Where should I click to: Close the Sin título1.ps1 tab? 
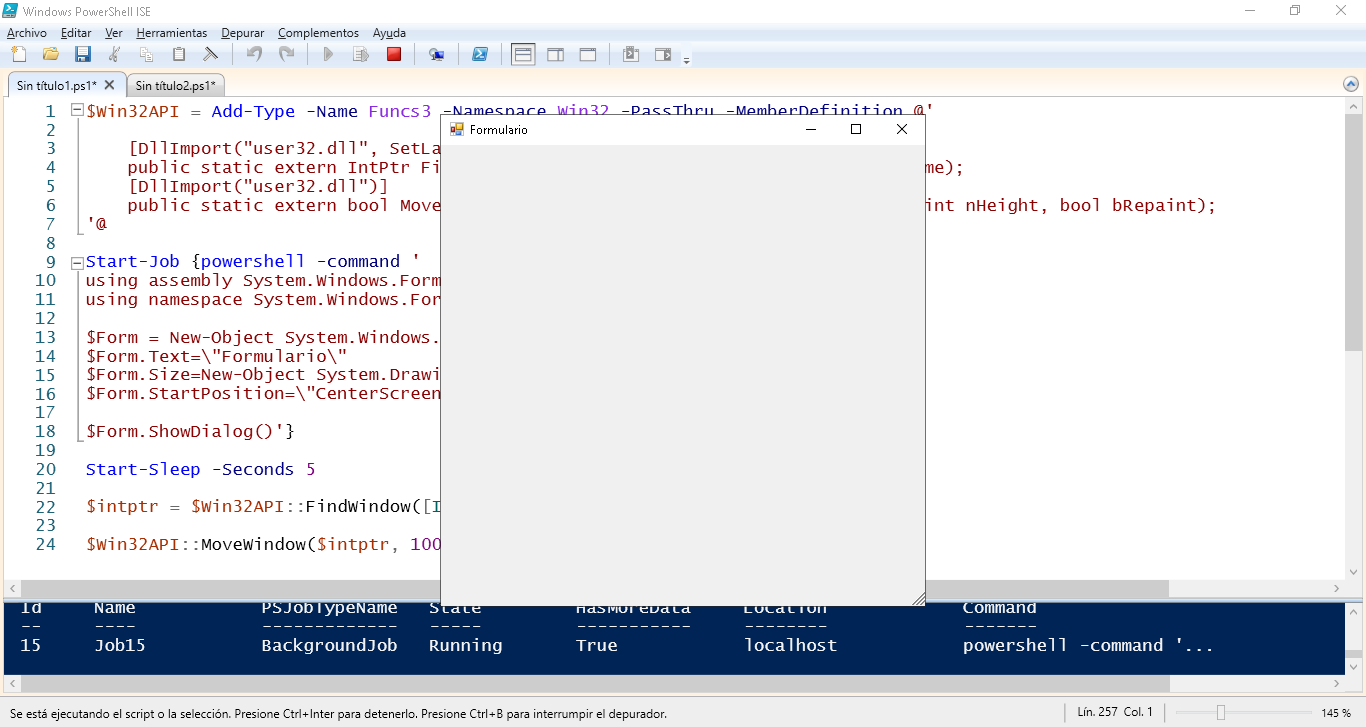[110, 86]
